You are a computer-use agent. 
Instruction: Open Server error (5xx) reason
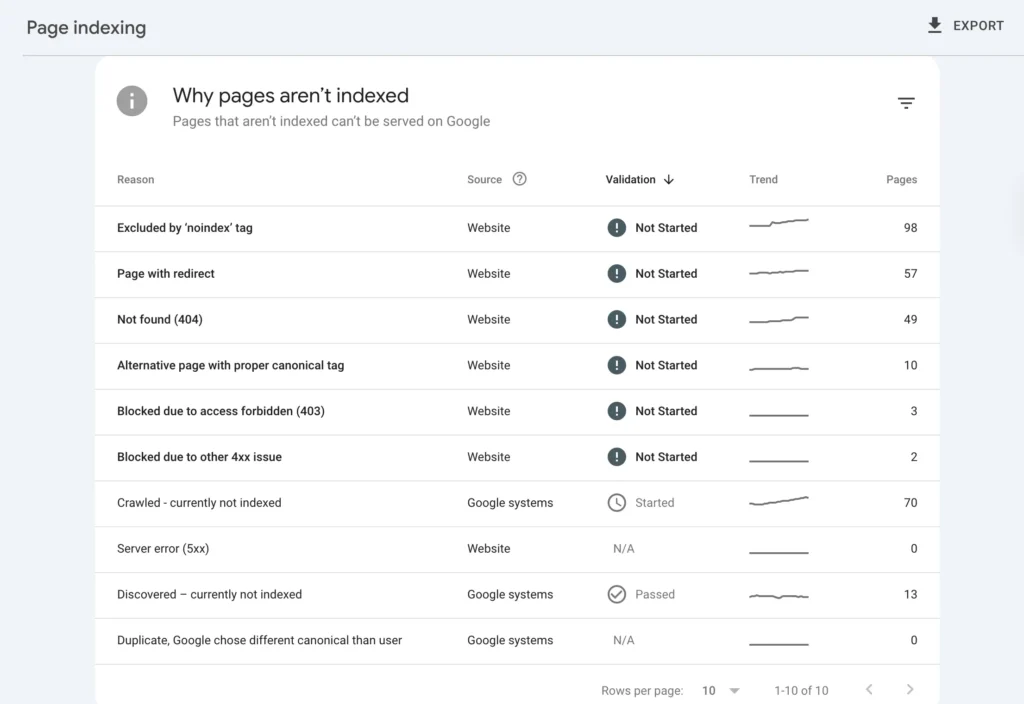click(163, 549)
